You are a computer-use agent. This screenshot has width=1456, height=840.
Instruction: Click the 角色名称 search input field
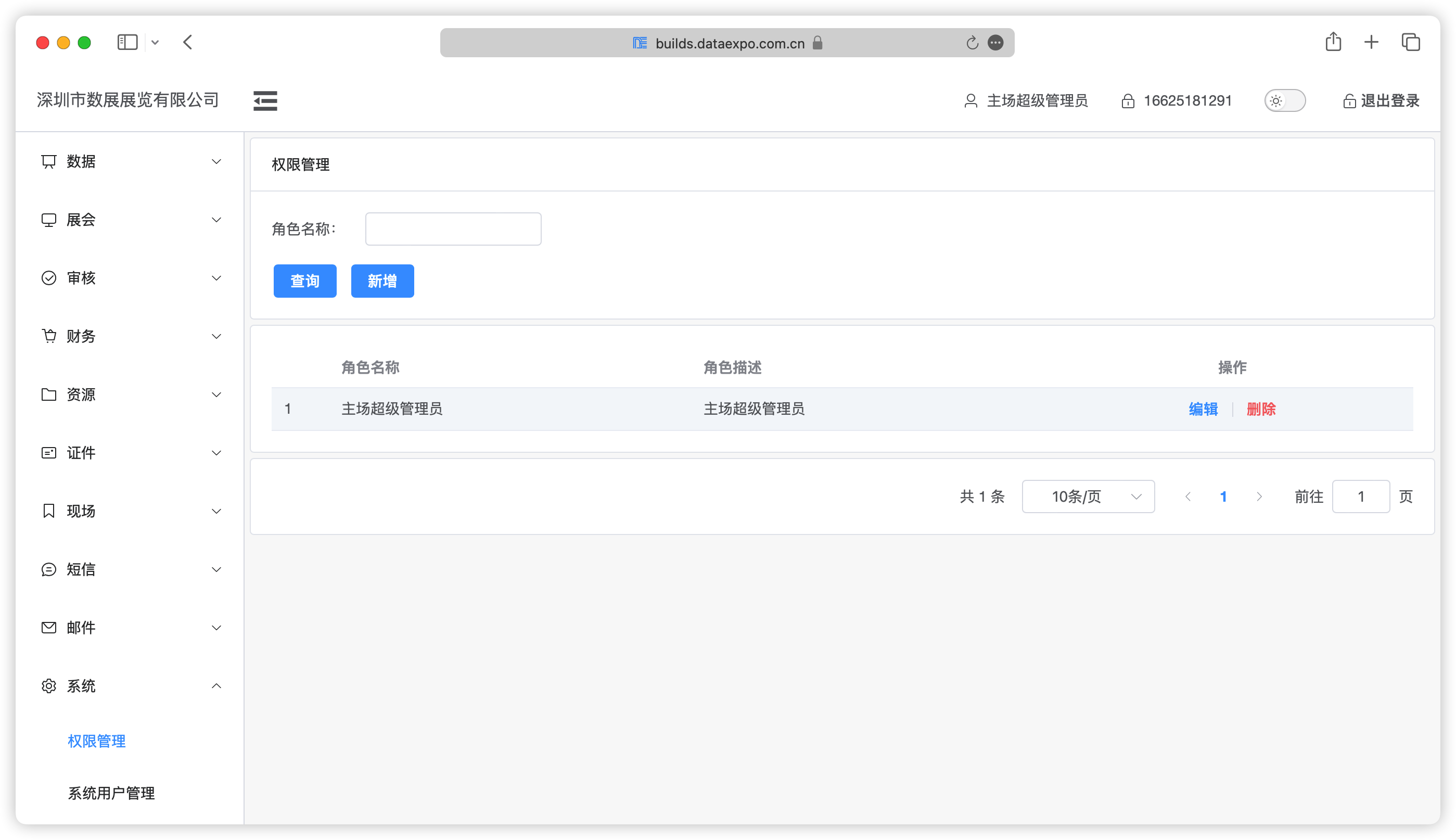tap(453, 229)
